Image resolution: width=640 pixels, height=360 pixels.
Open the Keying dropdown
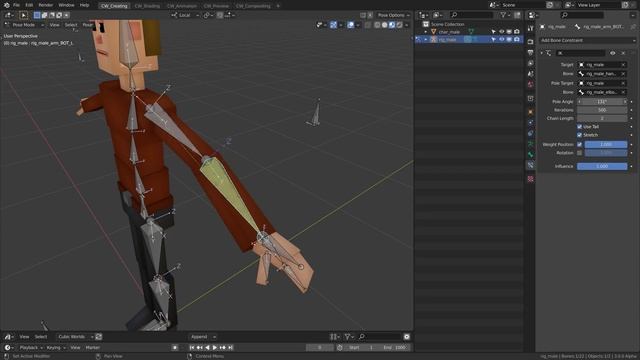(x=56, y=348)
